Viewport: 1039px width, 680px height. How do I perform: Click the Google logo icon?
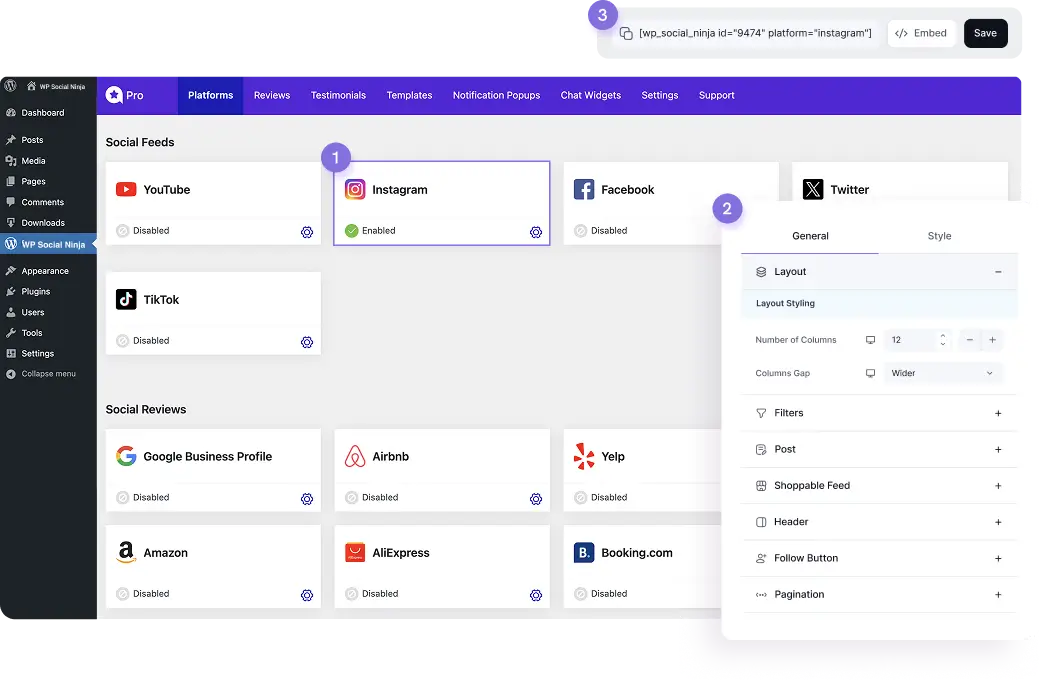point(126,456)
